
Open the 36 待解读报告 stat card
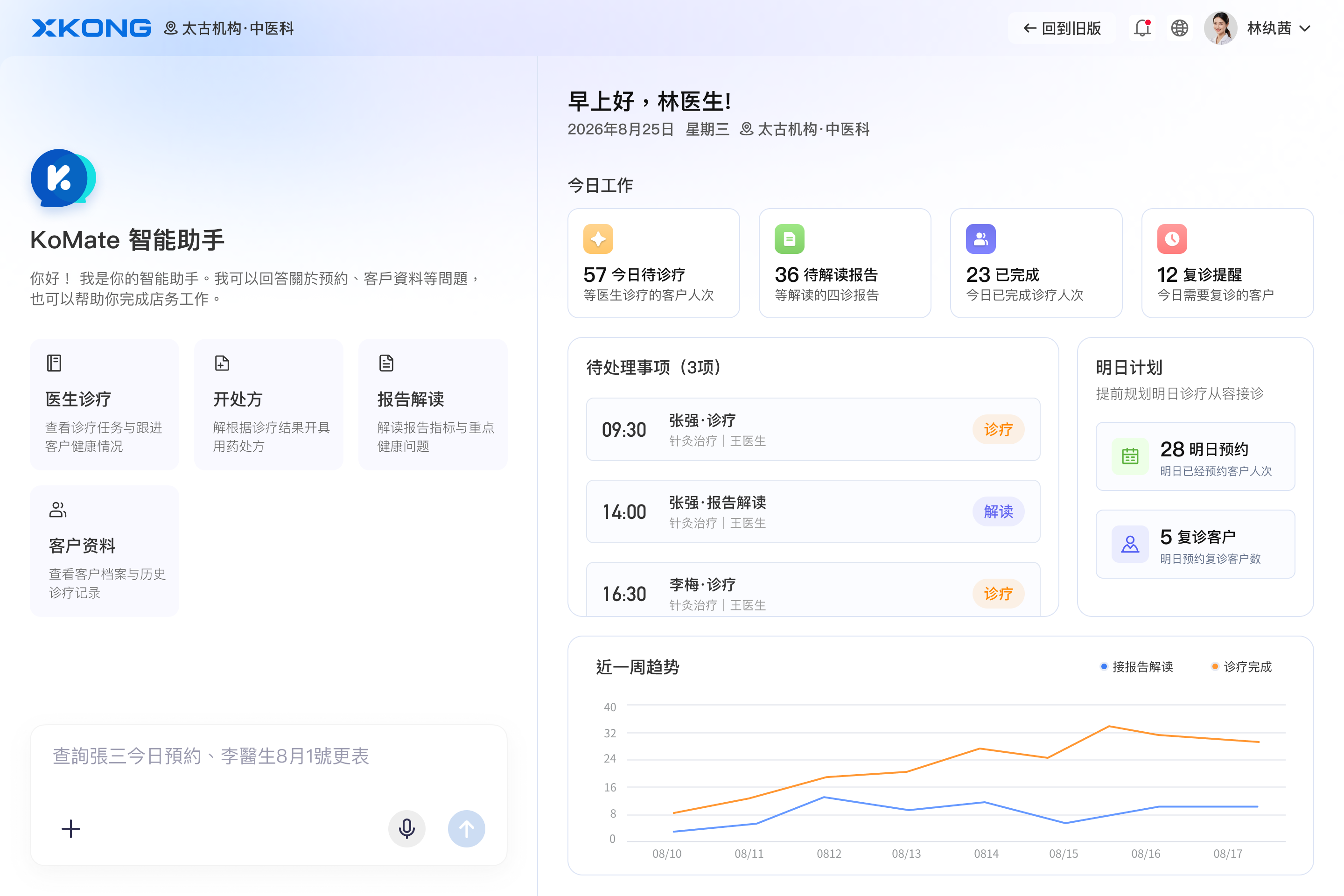pos(845,263)
